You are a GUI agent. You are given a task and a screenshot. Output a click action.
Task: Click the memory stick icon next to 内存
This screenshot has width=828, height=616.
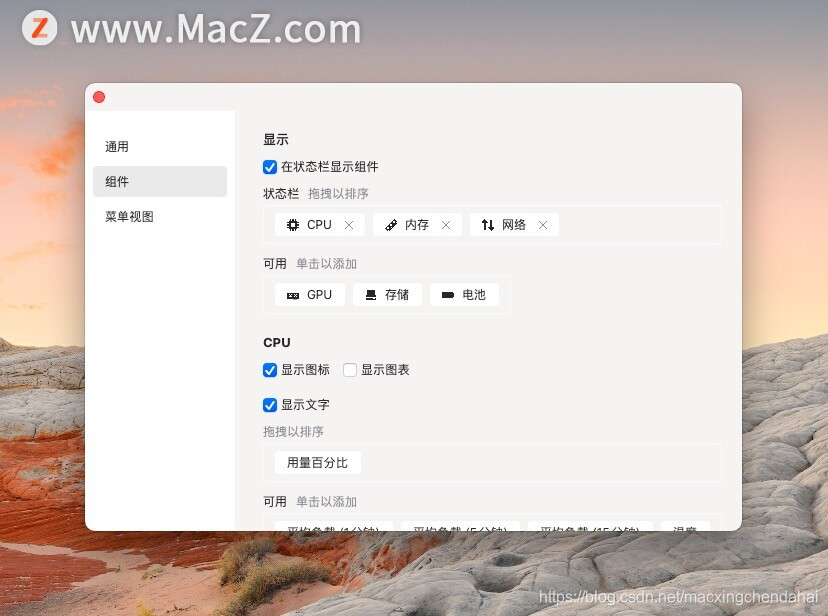(x=391, y=225)
